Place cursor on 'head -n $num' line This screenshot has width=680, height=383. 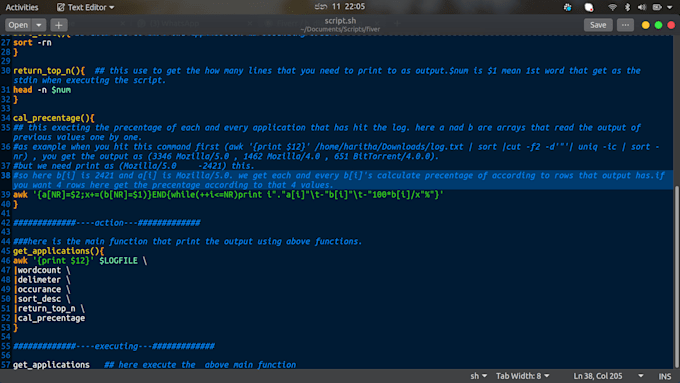(42, 90)
